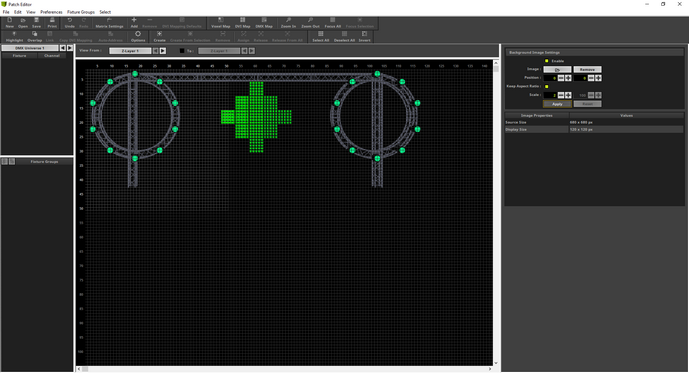
Task: Toggle the Keep Aspect Ratio checkbox
Action: [x=547, y=87]
